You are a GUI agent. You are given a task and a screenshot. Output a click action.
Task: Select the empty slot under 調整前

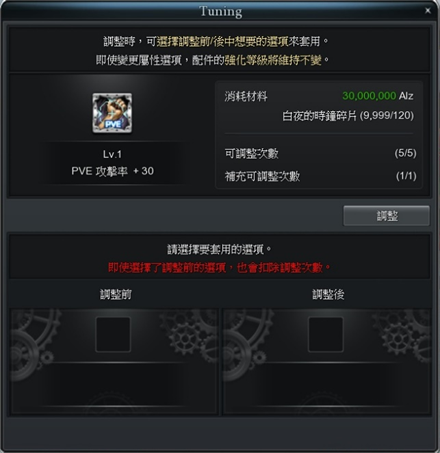click(113, 334)
